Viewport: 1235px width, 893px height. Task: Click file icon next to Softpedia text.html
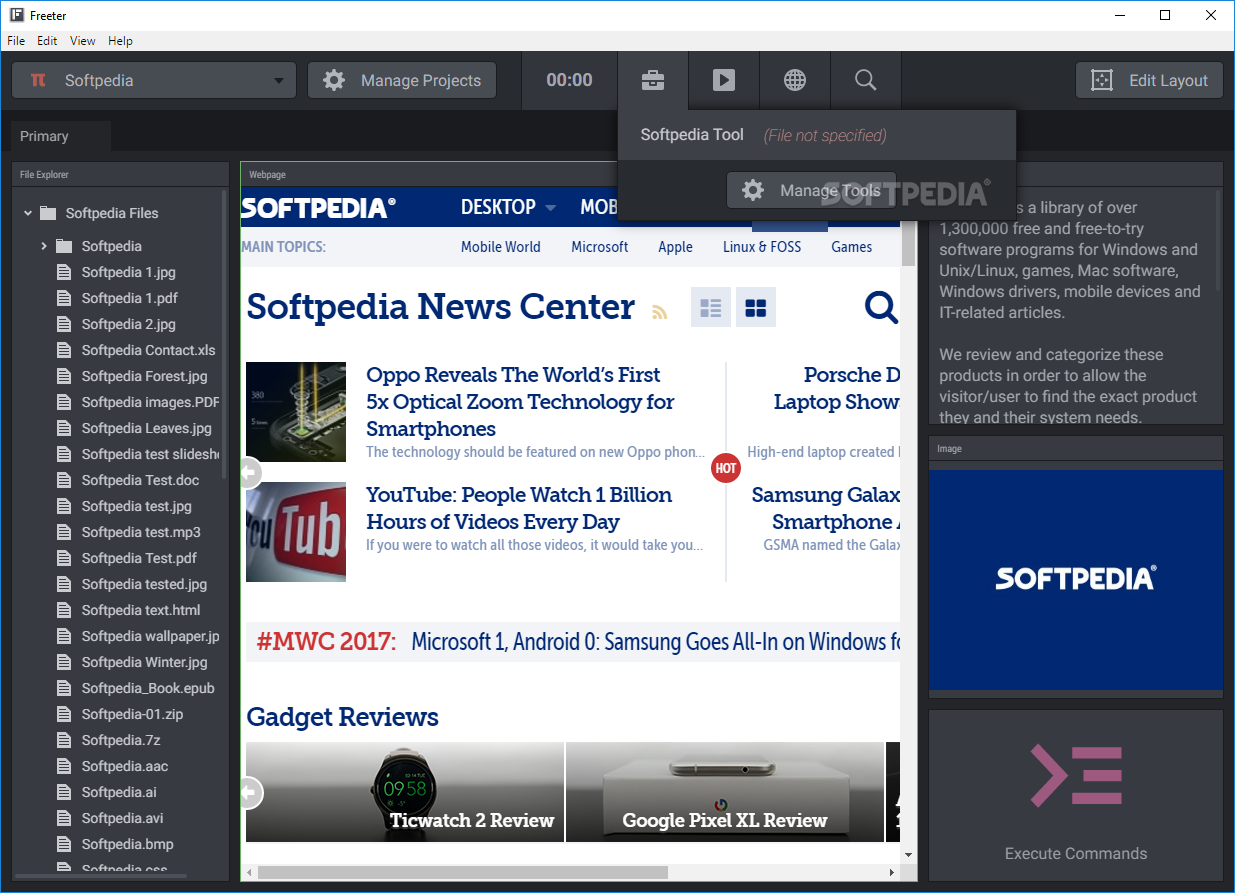(64, 610)
